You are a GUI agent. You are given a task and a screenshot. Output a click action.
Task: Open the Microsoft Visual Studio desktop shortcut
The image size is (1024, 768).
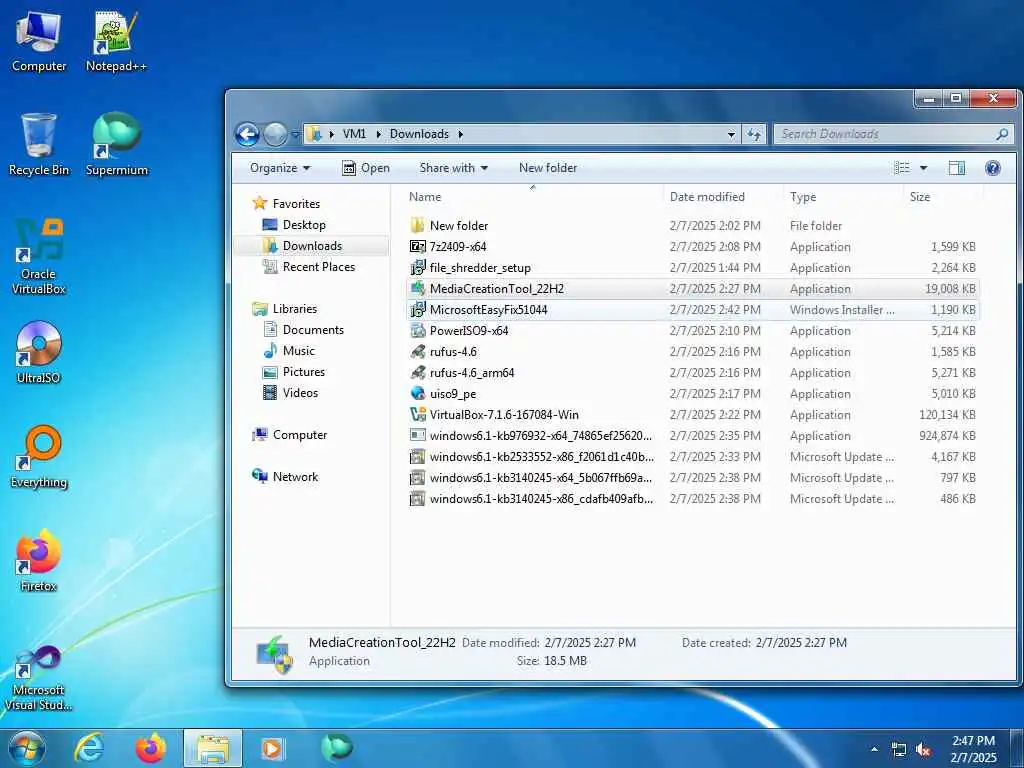tap(39, 678)
